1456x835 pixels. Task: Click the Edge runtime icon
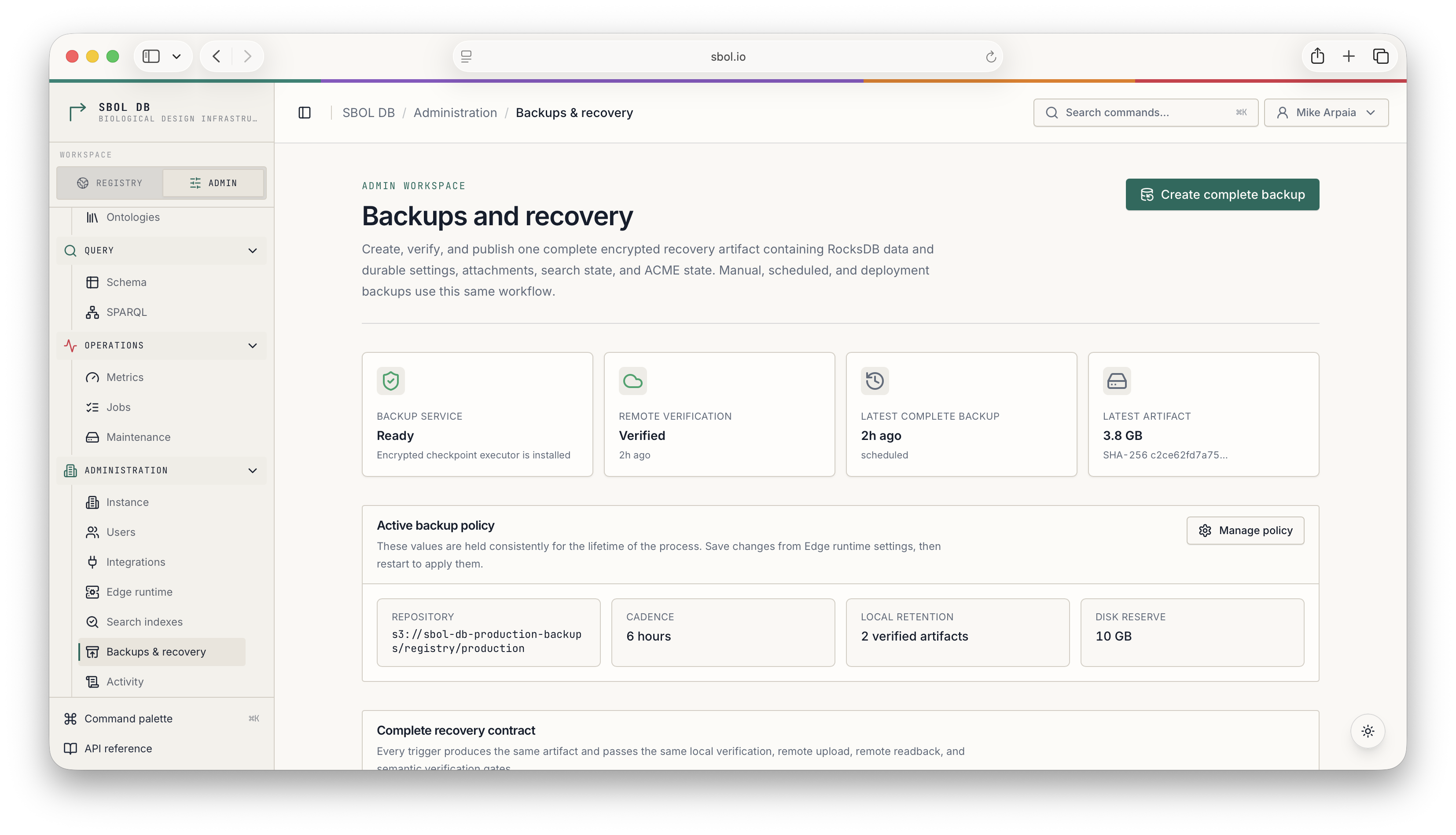[92, 592]
